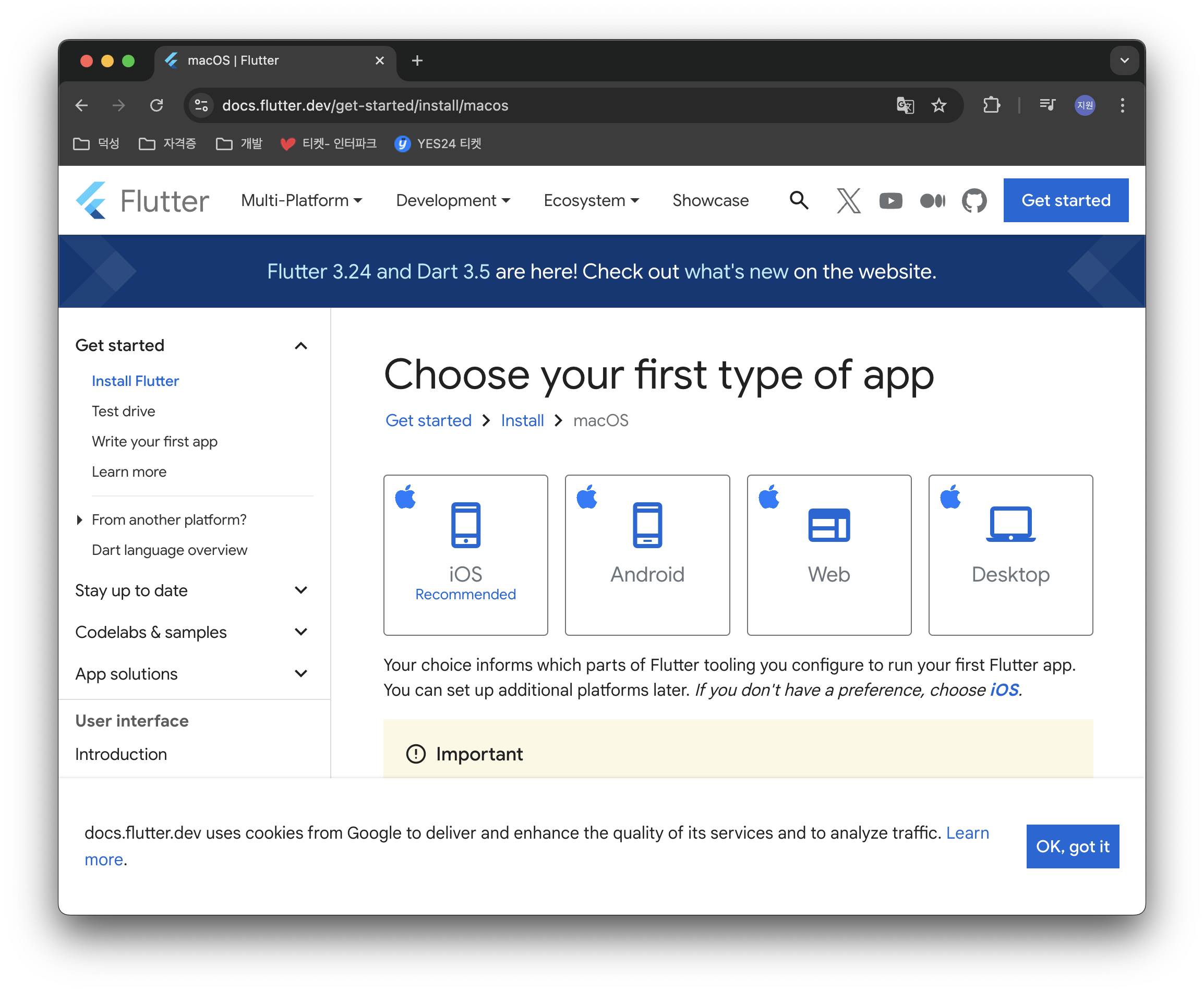
Task: Open the site search magnifier icon
Action: tap(799, 201)
